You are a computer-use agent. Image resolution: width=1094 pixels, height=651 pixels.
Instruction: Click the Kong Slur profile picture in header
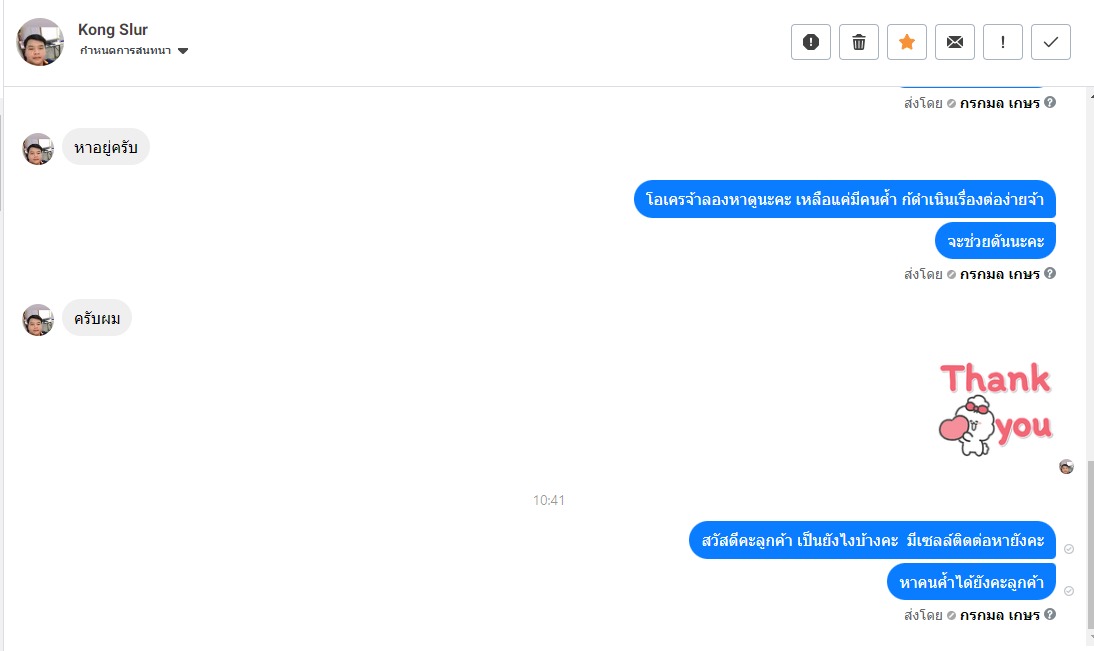40,42
